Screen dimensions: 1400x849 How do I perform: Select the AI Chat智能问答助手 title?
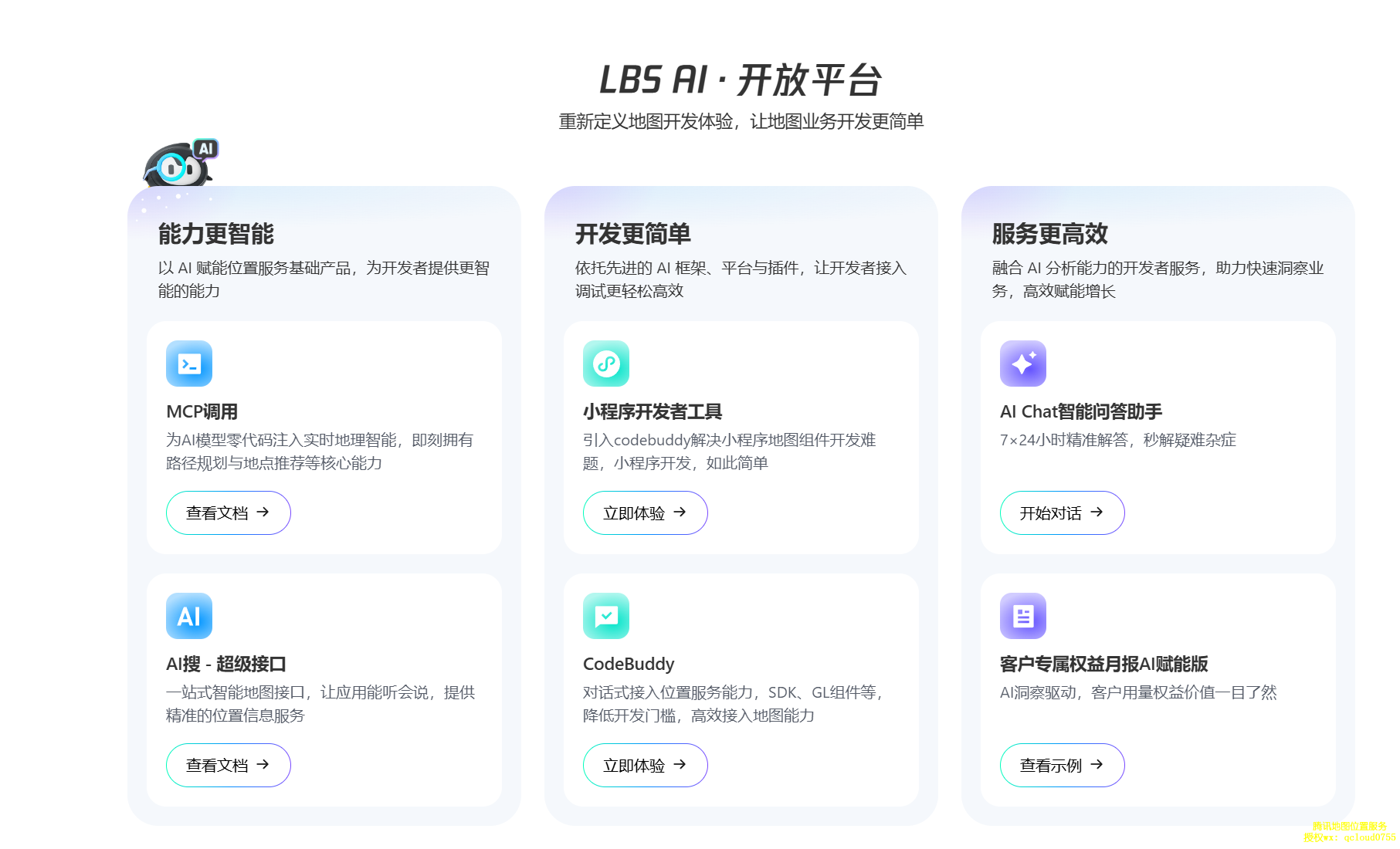coord(1080,412)
